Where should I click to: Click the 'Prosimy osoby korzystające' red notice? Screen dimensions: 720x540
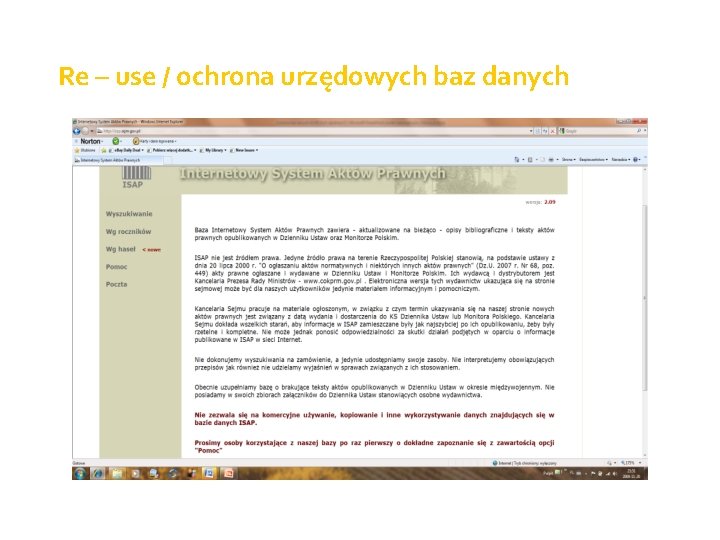374,447
